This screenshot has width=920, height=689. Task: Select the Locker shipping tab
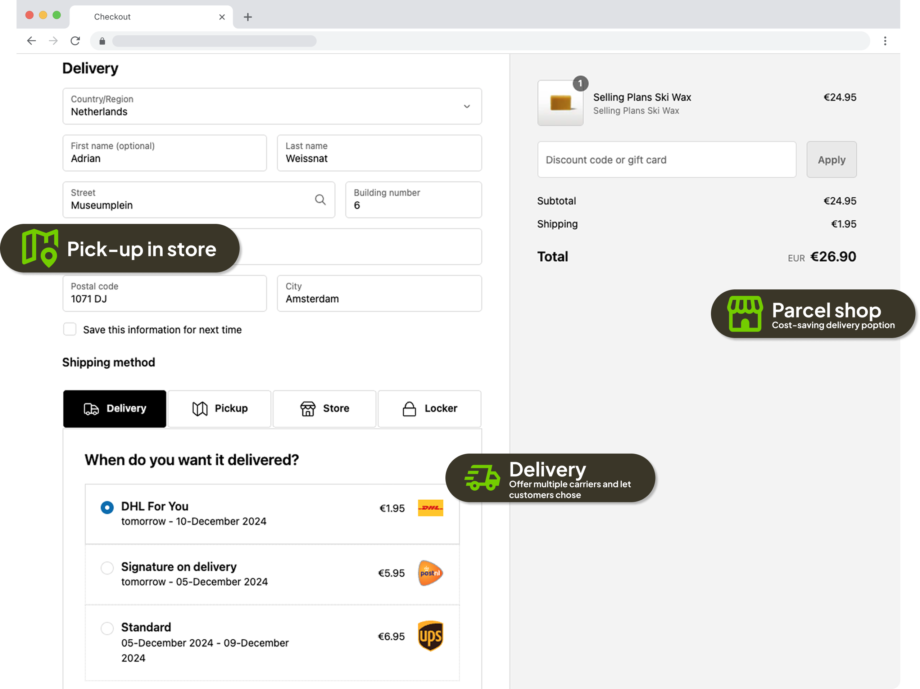click(429, 409)
